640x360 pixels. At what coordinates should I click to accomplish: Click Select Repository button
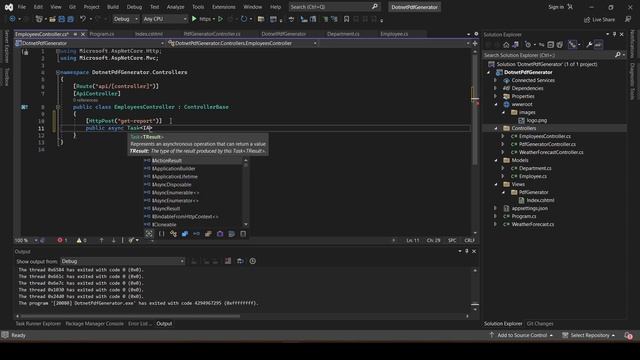[588, 335]
